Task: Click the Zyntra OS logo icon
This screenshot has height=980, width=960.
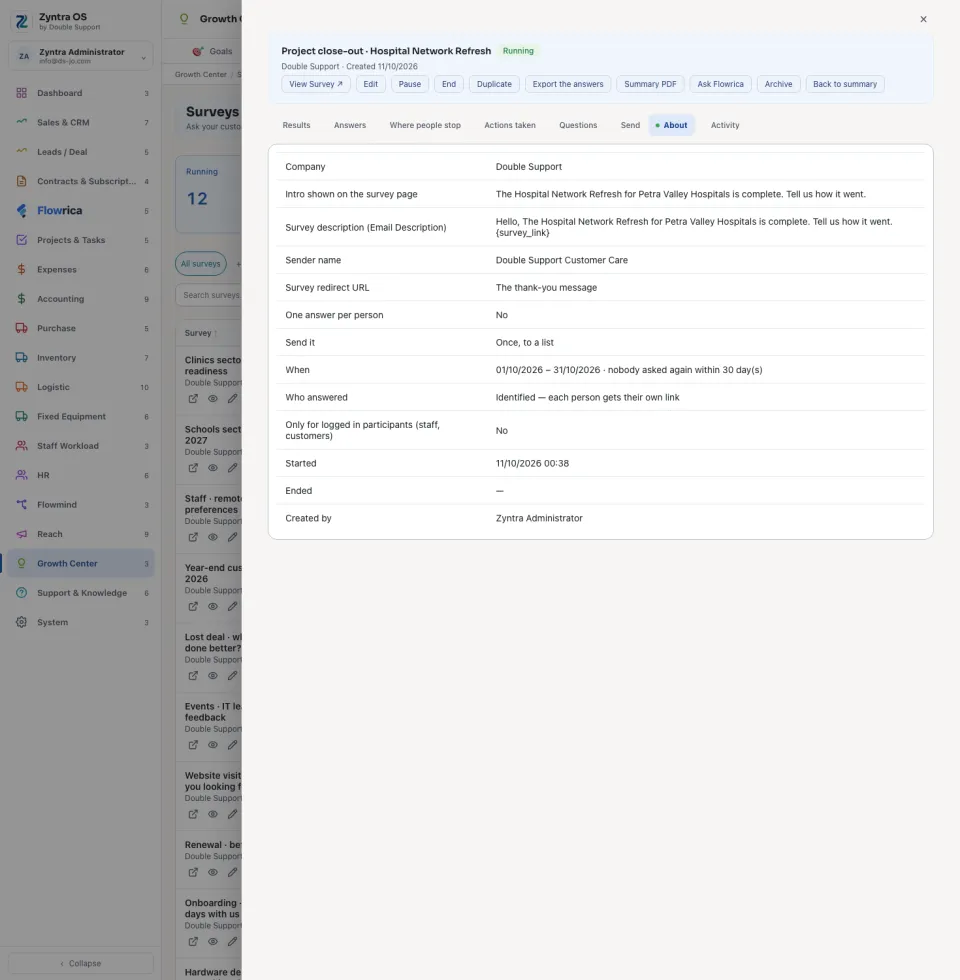Action: coord(21,21)
